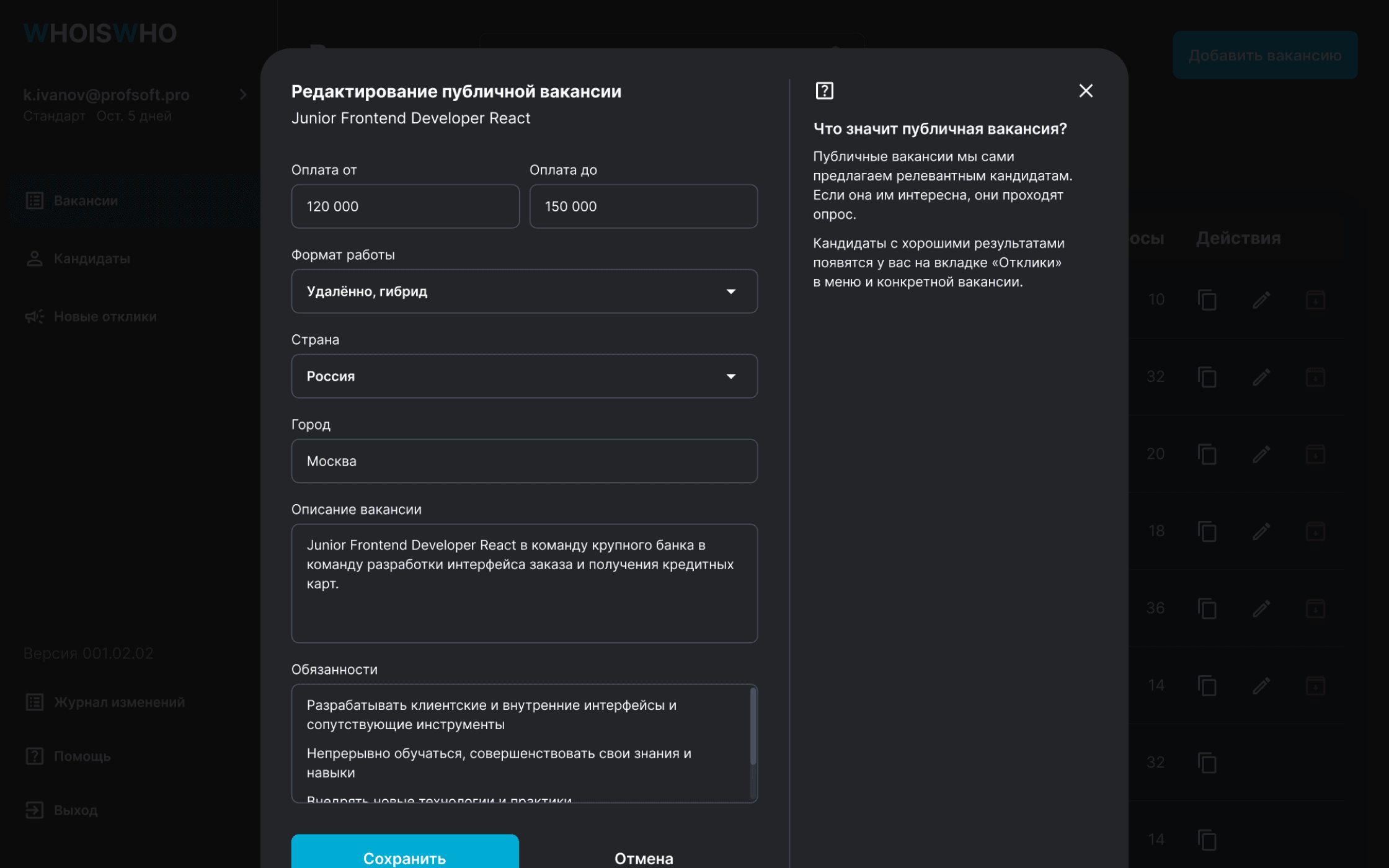Open 'Помощь' in sidebar
The width and height of the screenshot is (1389, 868).
coord(82,756)
